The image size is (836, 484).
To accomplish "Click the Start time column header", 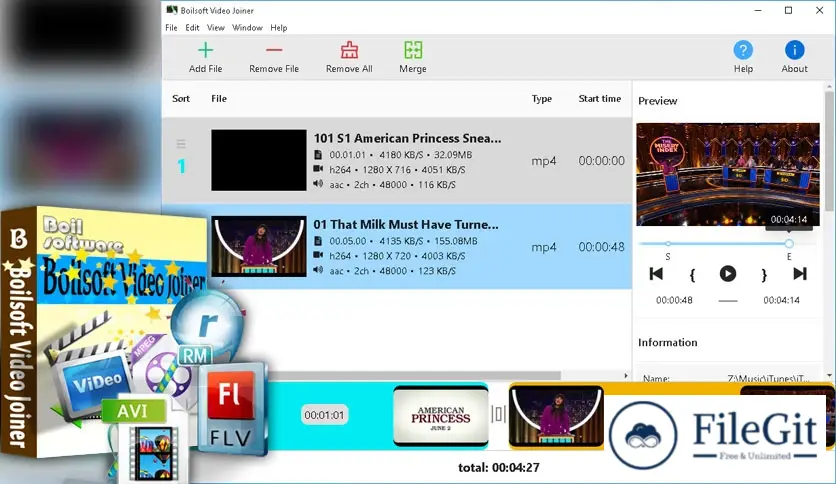I will (x=600, y=99).
